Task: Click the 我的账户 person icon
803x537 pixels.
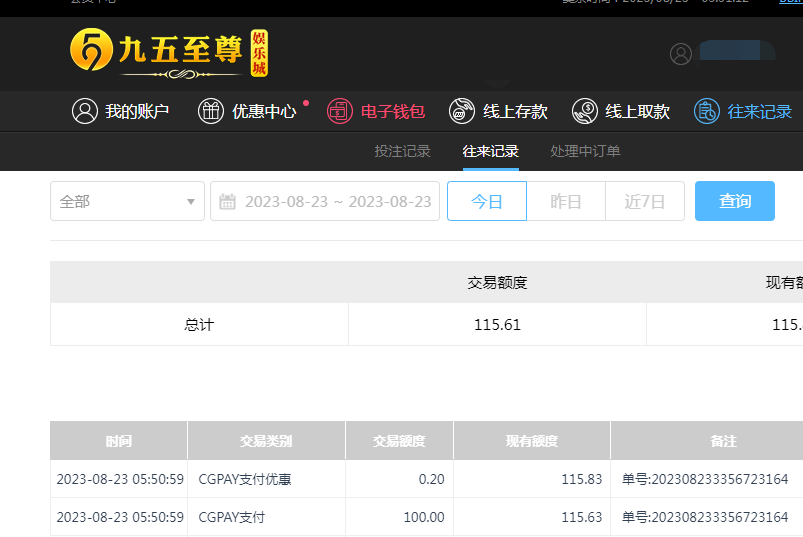Action: click(84, 111)
